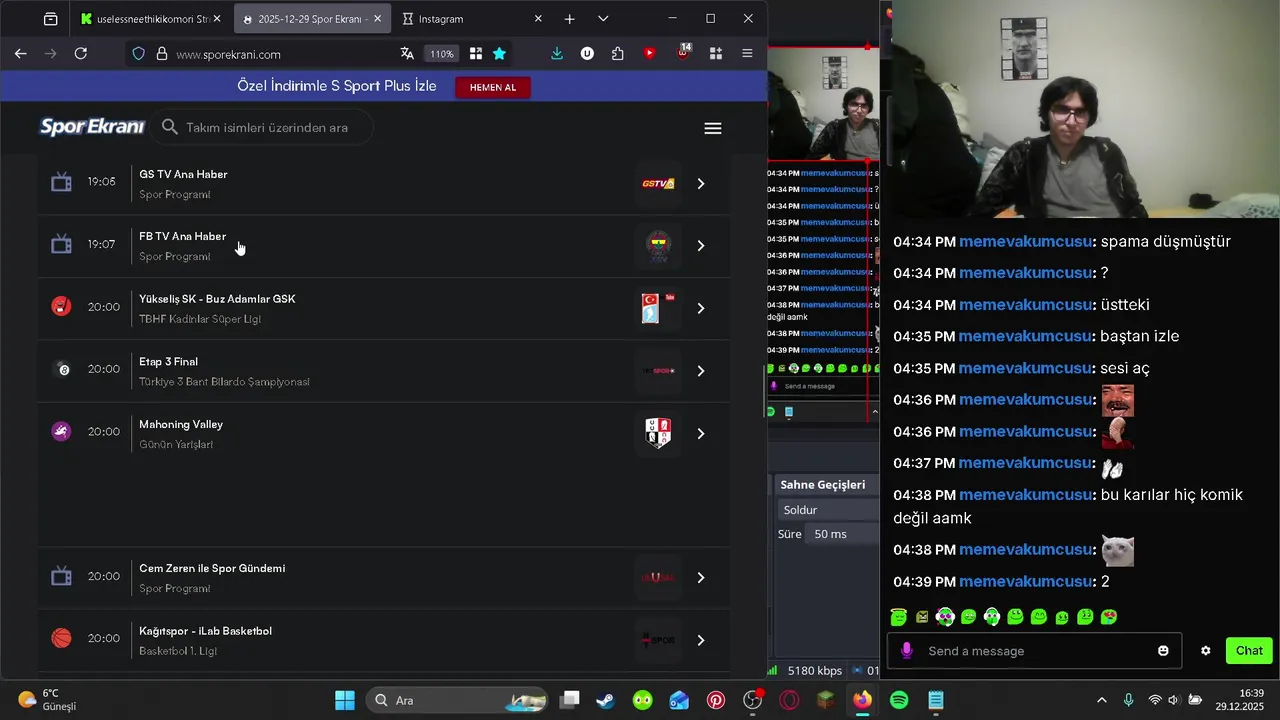View site security lock information

(161, 54)
